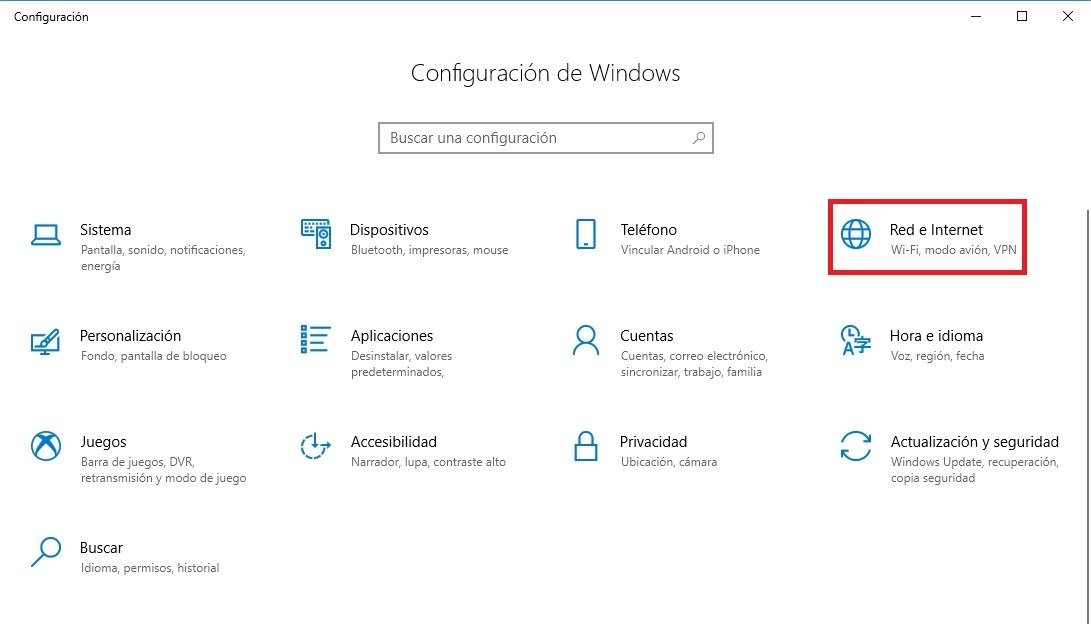Screen dimensions: 1091x624
Task: Click 'Pantalla, sonido, notificaciones' description
Action: point(163,250)
